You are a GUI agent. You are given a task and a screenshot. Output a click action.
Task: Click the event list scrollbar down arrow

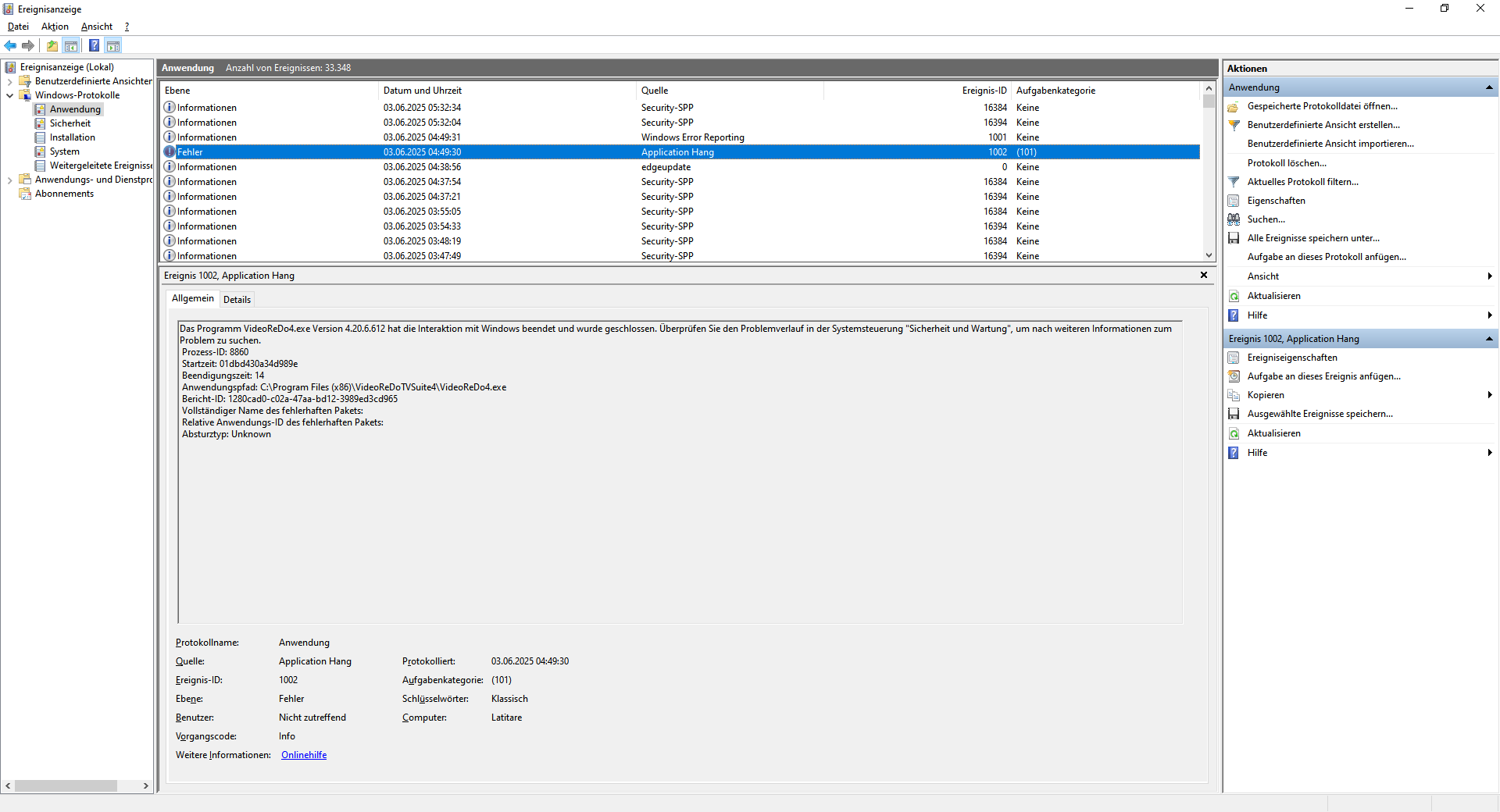tap(1209, 255)
